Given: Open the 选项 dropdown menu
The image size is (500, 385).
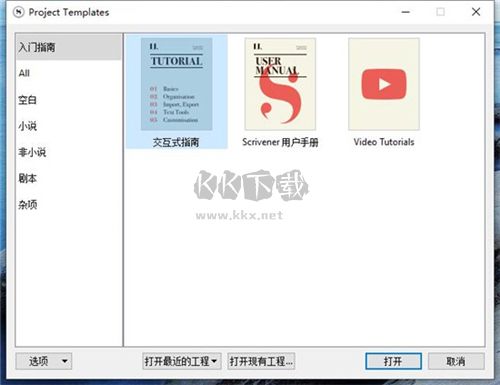Looking at the screenshot, I should pos(44,361).
